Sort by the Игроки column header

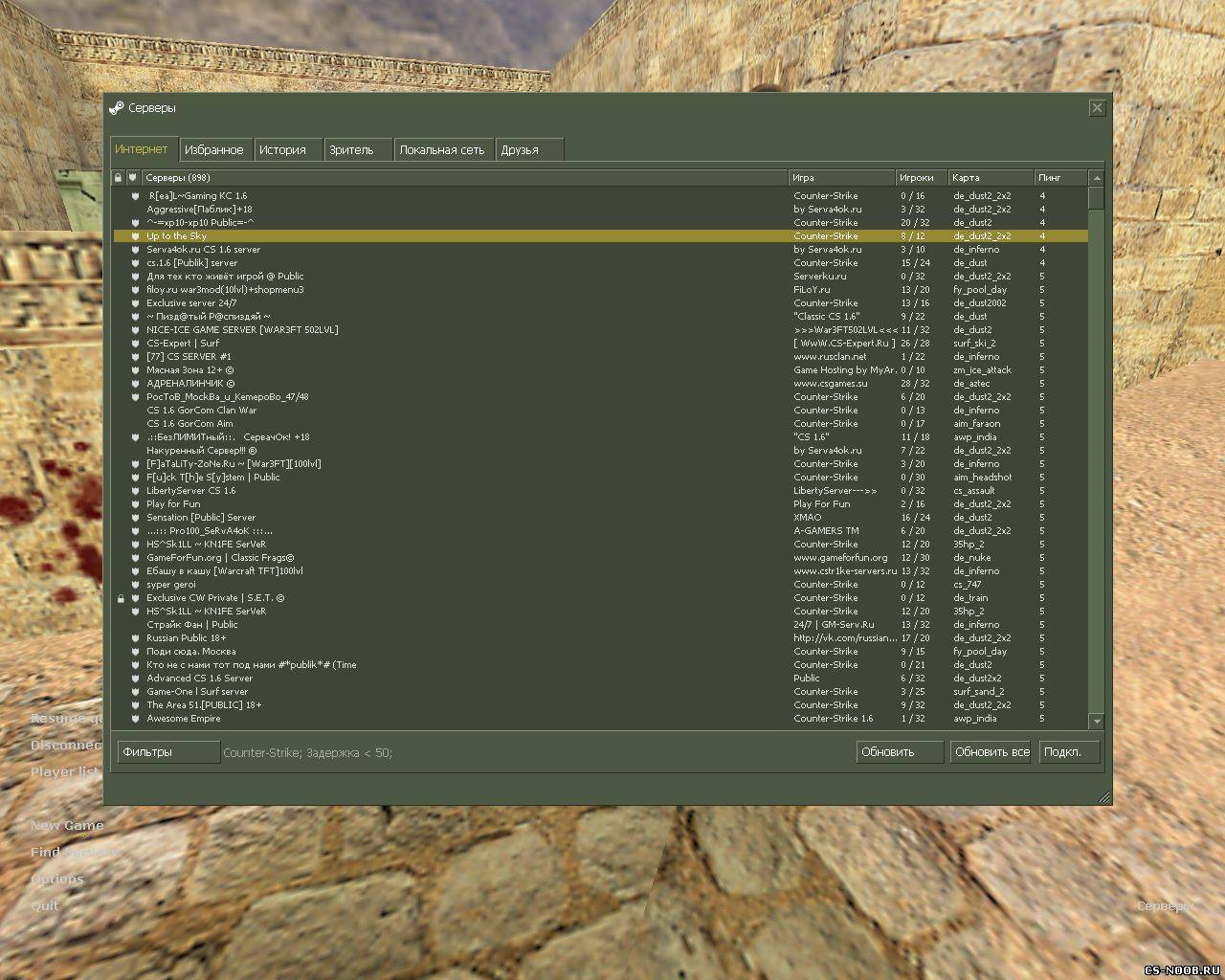click(922, 178)
